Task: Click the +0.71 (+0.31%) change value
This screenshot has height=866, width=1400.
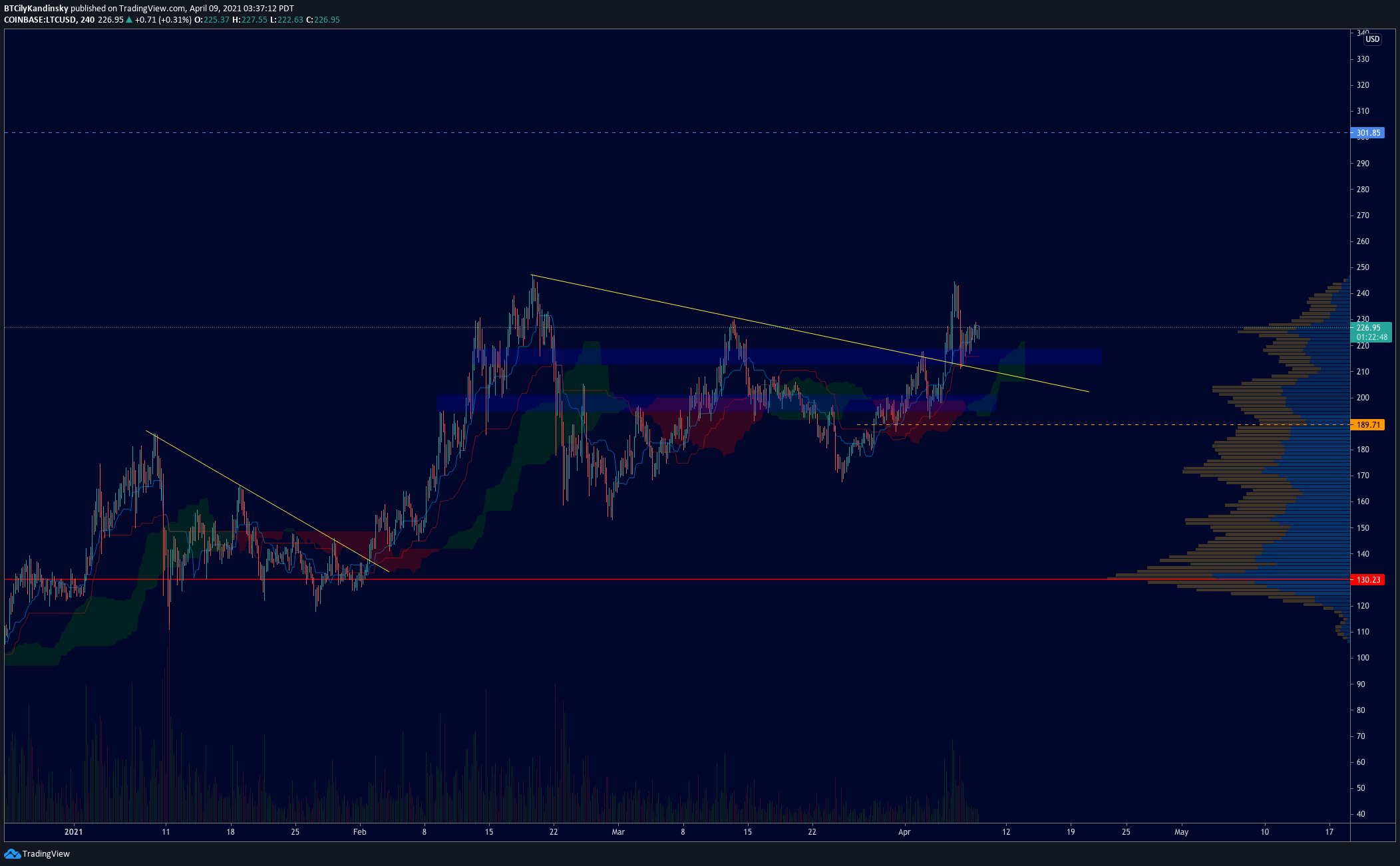Action: tap(163, 20)
